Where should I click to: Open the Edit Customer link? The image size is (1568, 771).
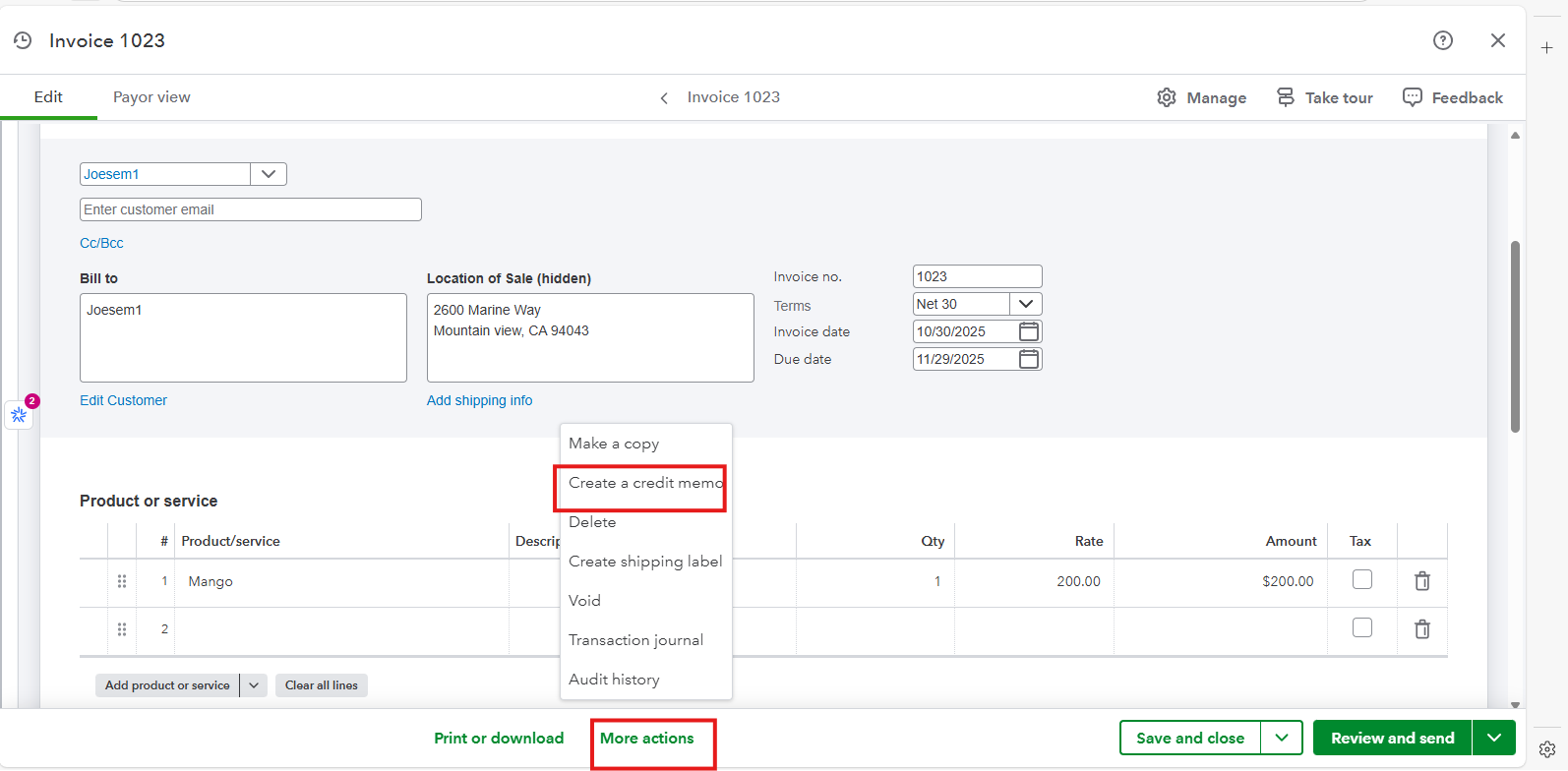tap(123, 400)
